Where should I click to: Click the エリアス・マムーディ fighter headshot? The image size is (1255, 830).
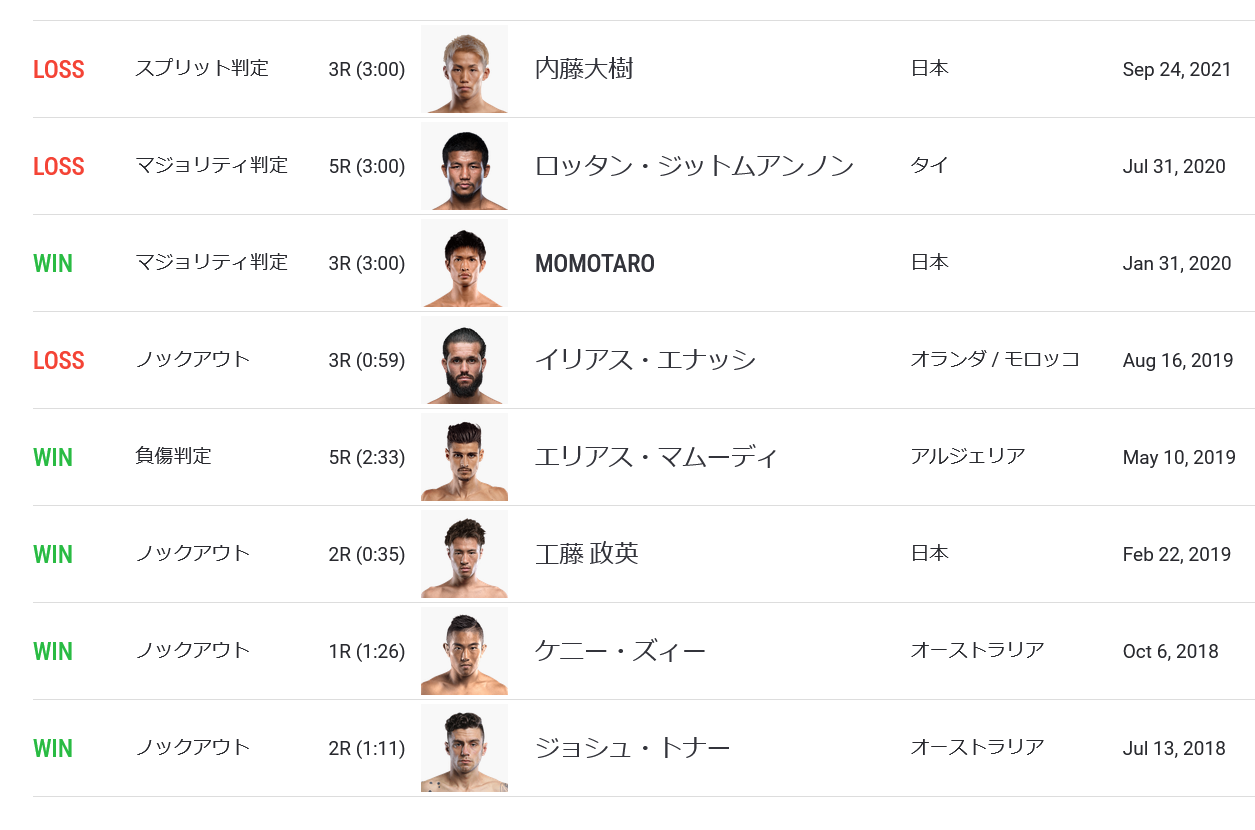[464, 457]
